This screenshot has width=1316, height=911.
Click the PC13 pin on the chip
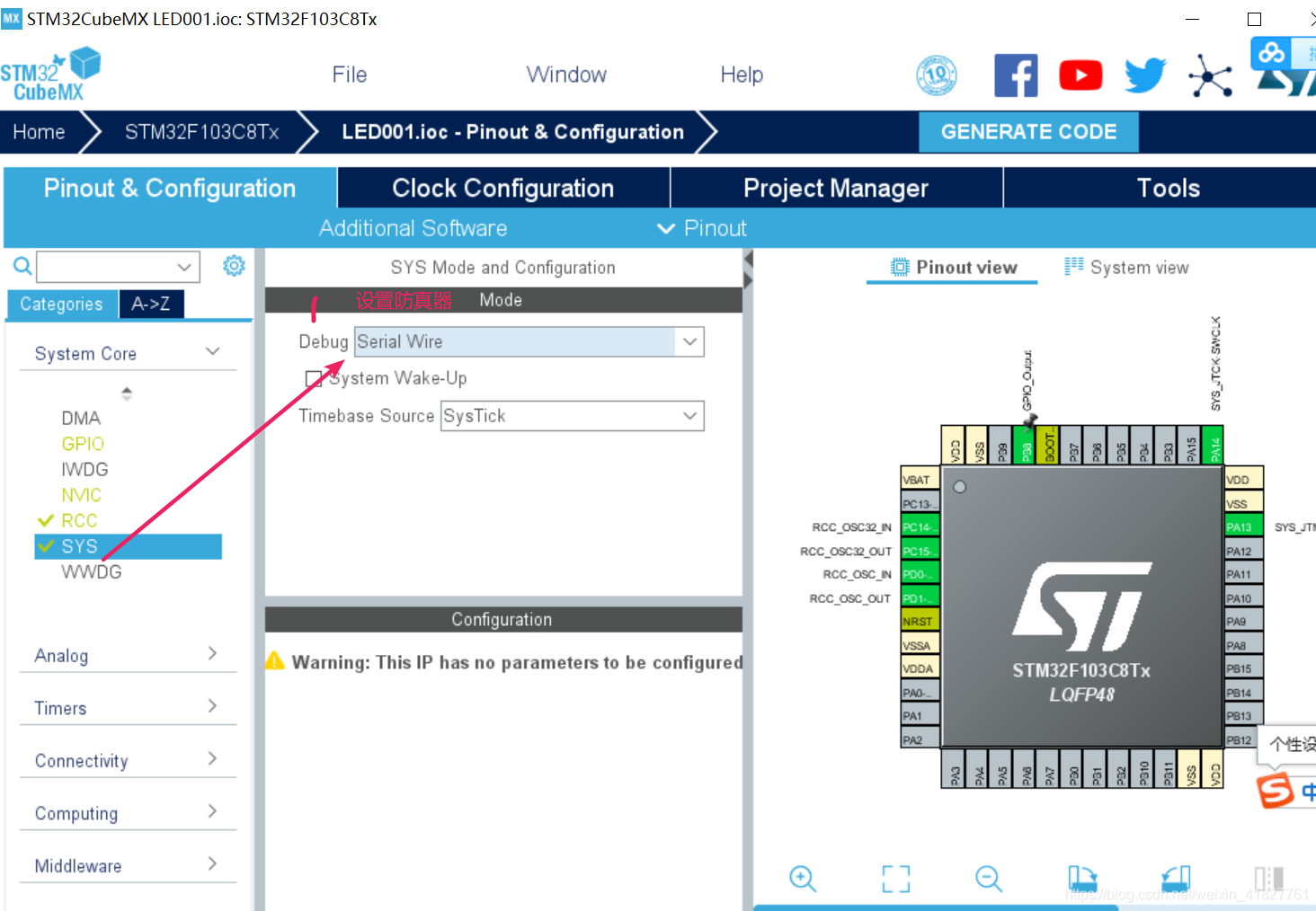(920, 504)
